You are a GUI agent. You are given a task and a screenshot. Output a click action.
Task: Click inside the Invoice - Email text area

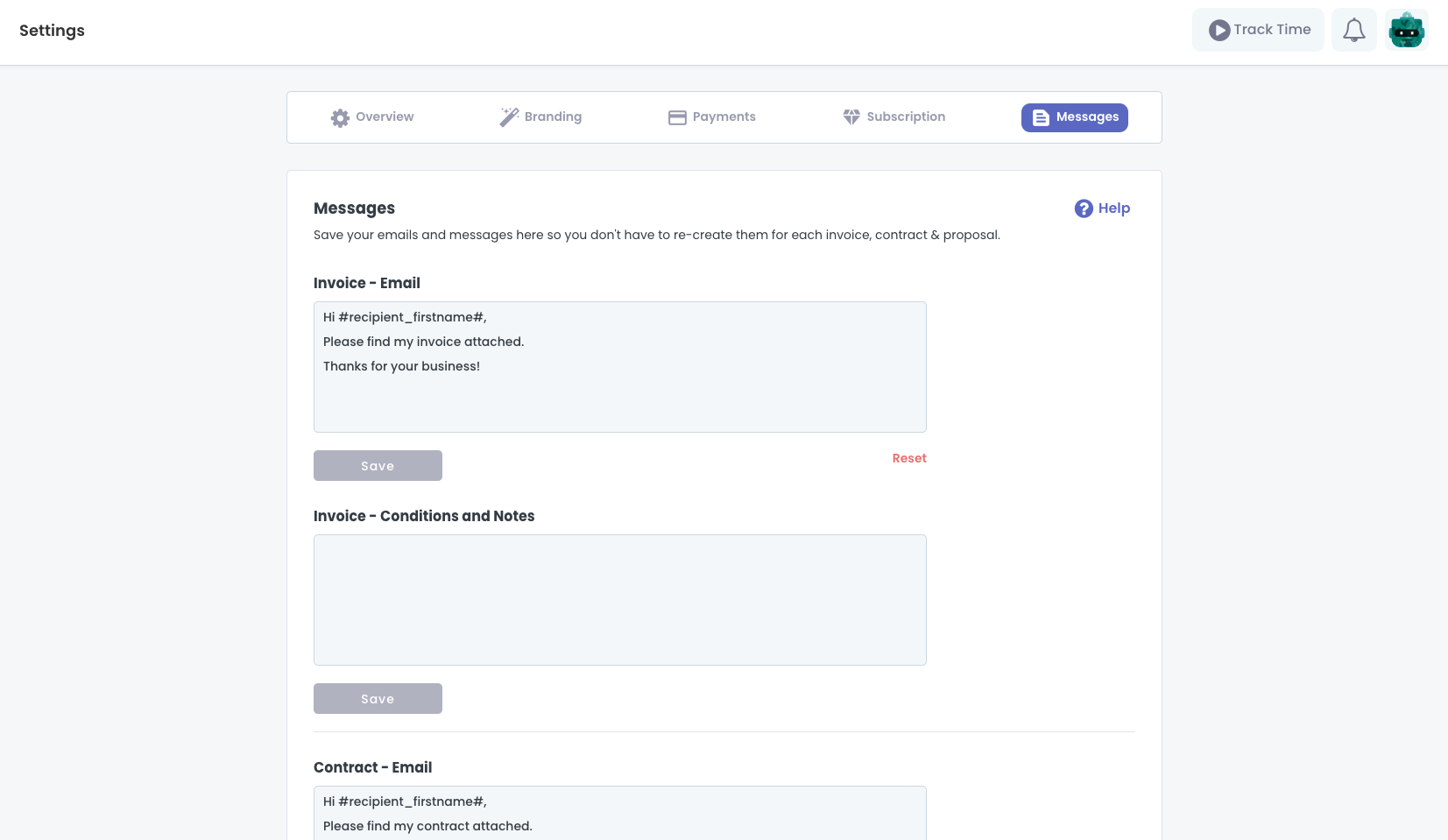pyautogui.click(x=619, y=394)
